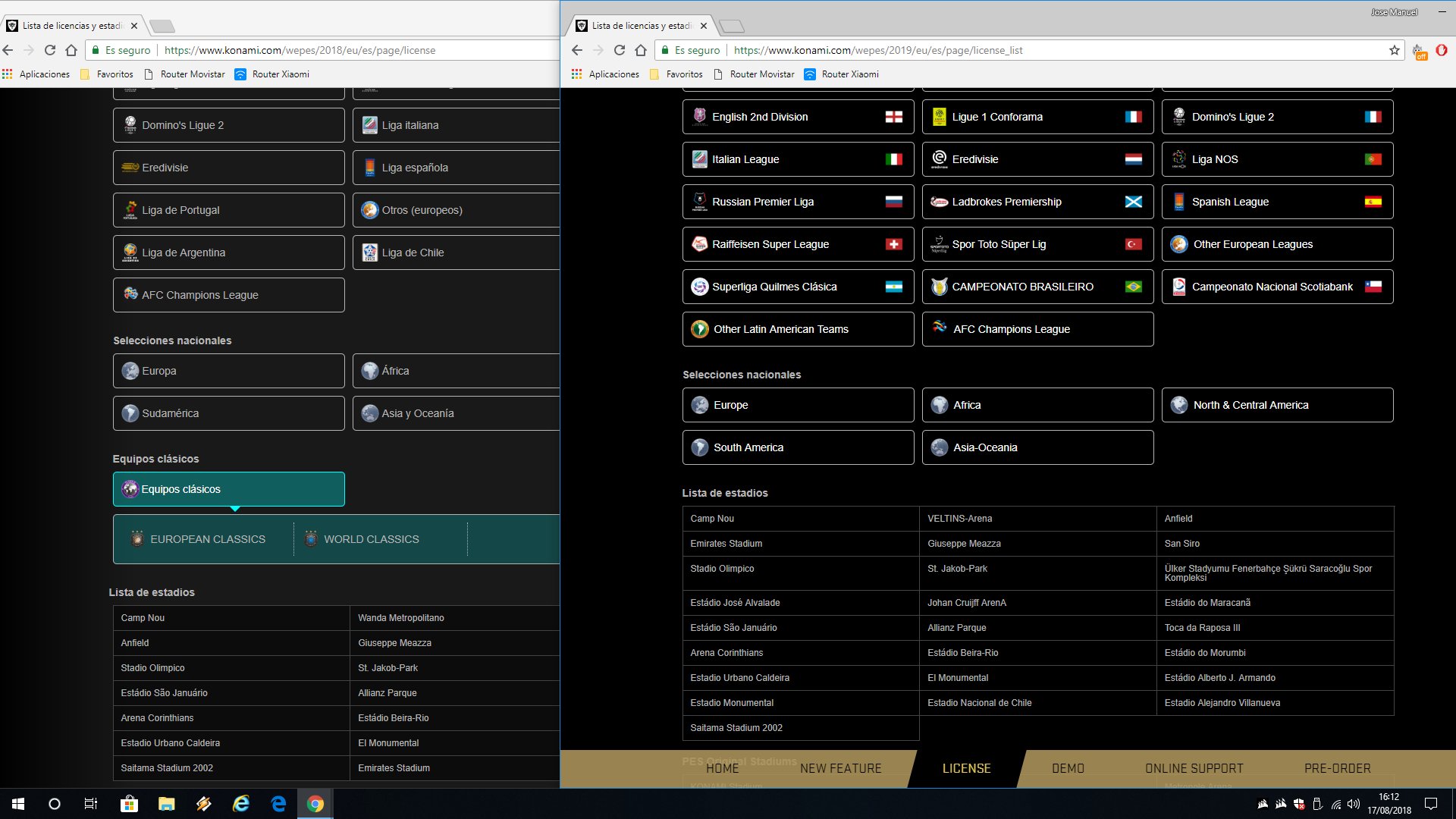Expand the Liga de Argentina list
Viewport: 1456px width, 819px height.
point(228,253)
